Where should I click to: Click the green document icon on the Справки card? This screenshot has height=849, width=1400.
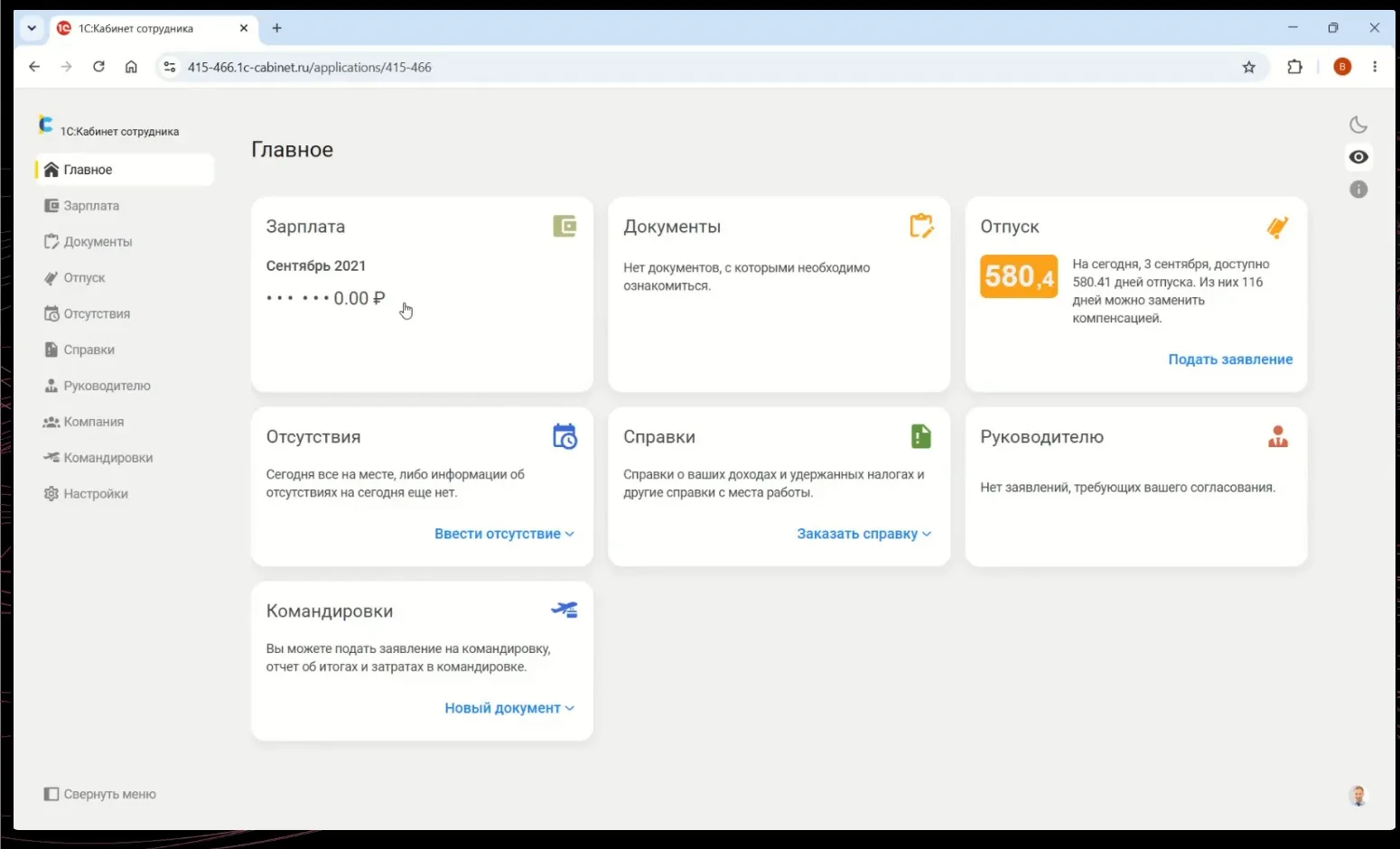tap(920, 436)
